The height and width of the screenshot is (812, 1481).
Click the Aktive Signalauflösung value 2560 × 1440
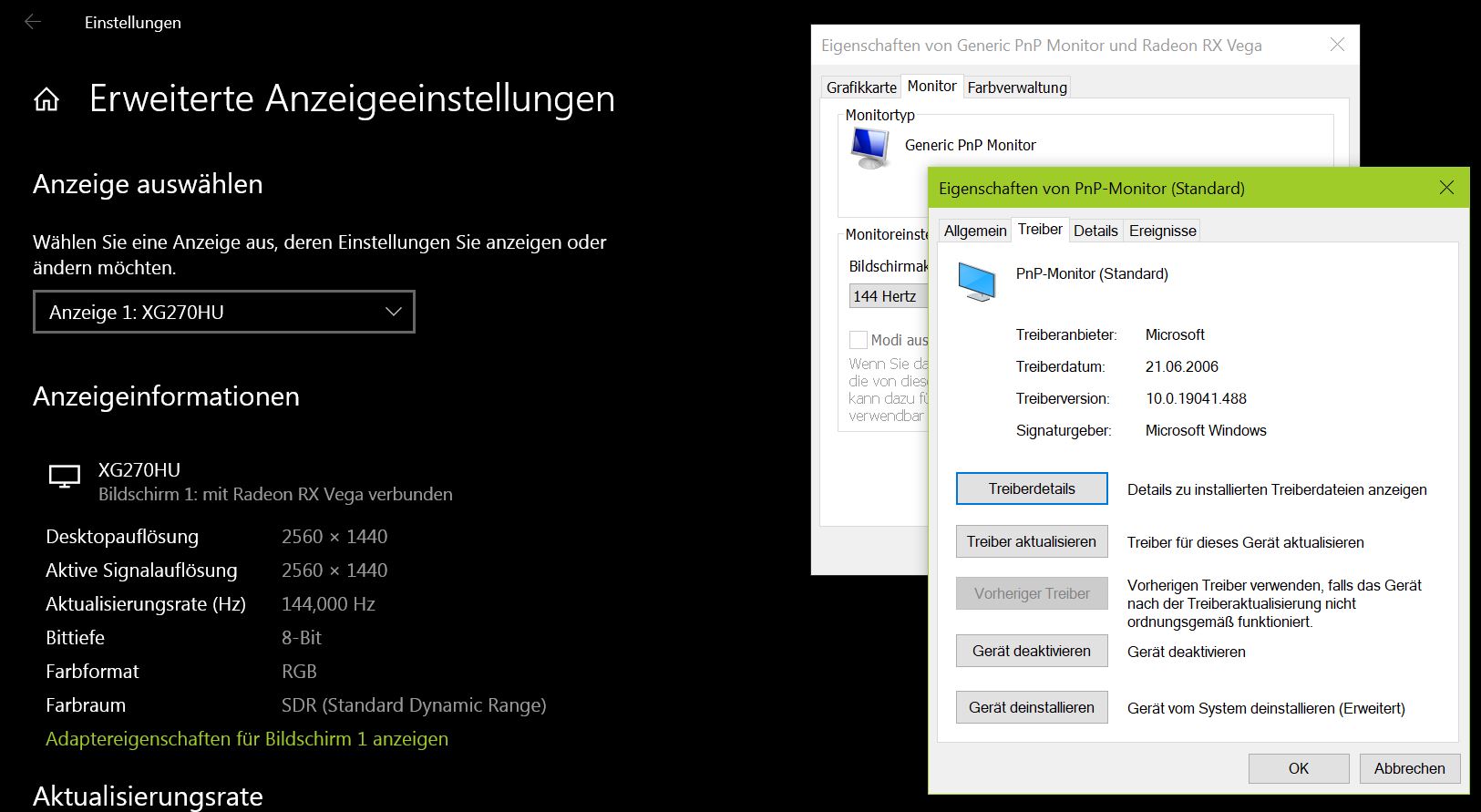pyautogui.click(x=334, y=570)
